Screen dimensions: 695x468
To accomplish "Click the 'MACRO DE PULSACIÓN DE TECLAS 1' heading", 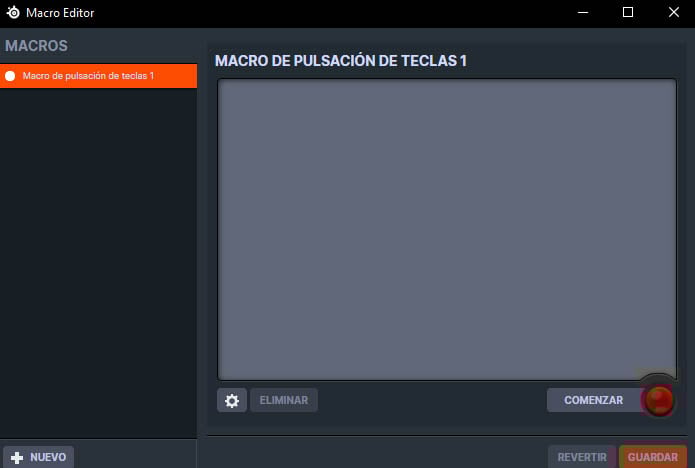I will 341,61.
